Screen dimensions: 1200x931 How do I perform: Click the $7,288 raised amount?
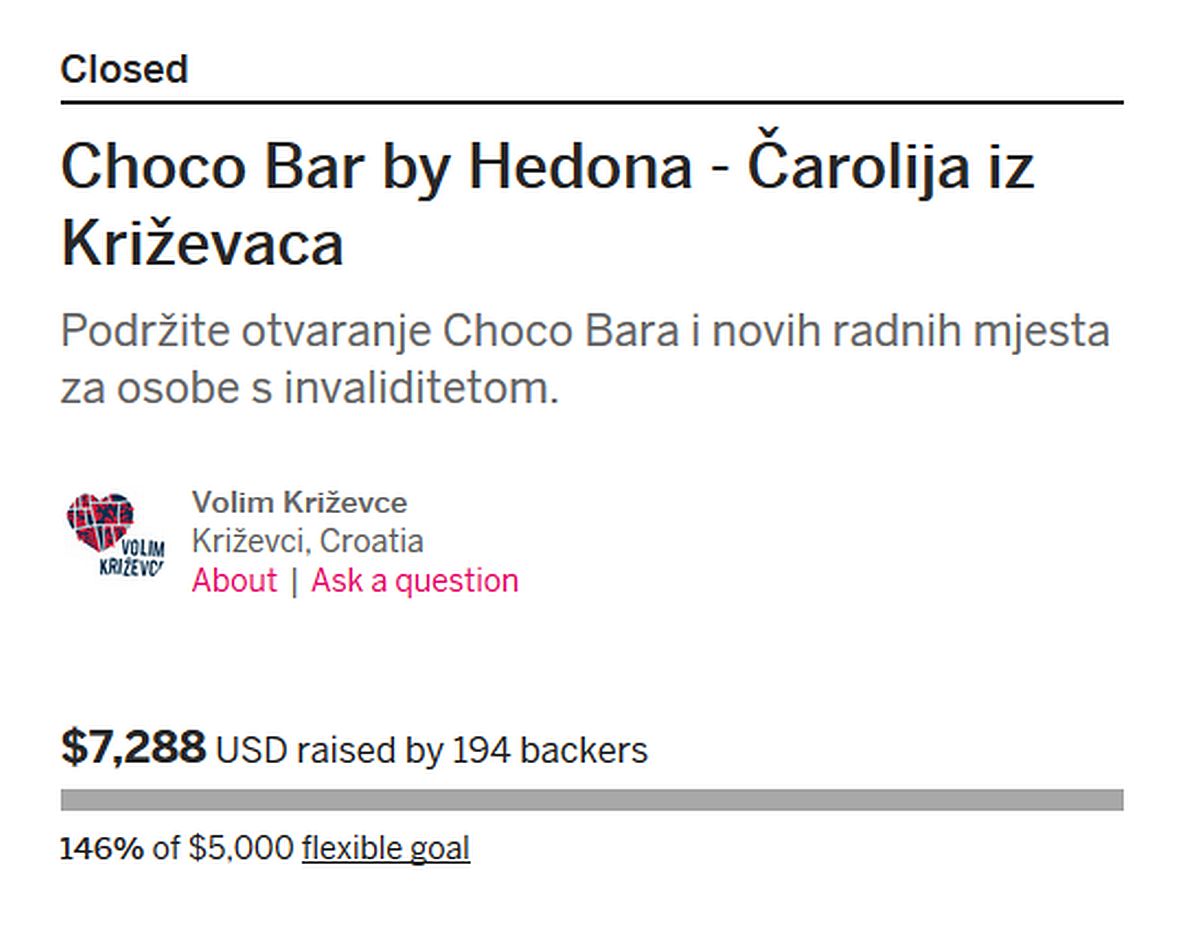tap(134, 748)
